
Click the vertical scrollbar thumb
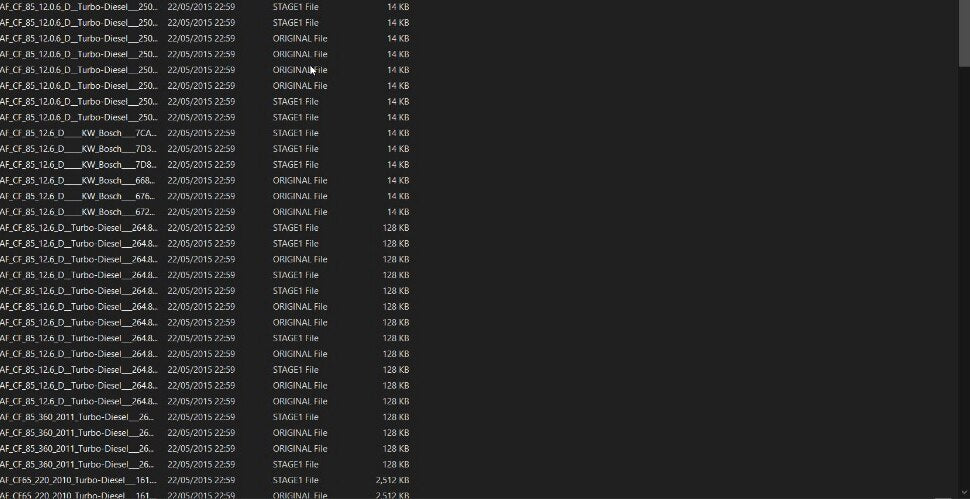pyautogui.click(x=964, y=32)
